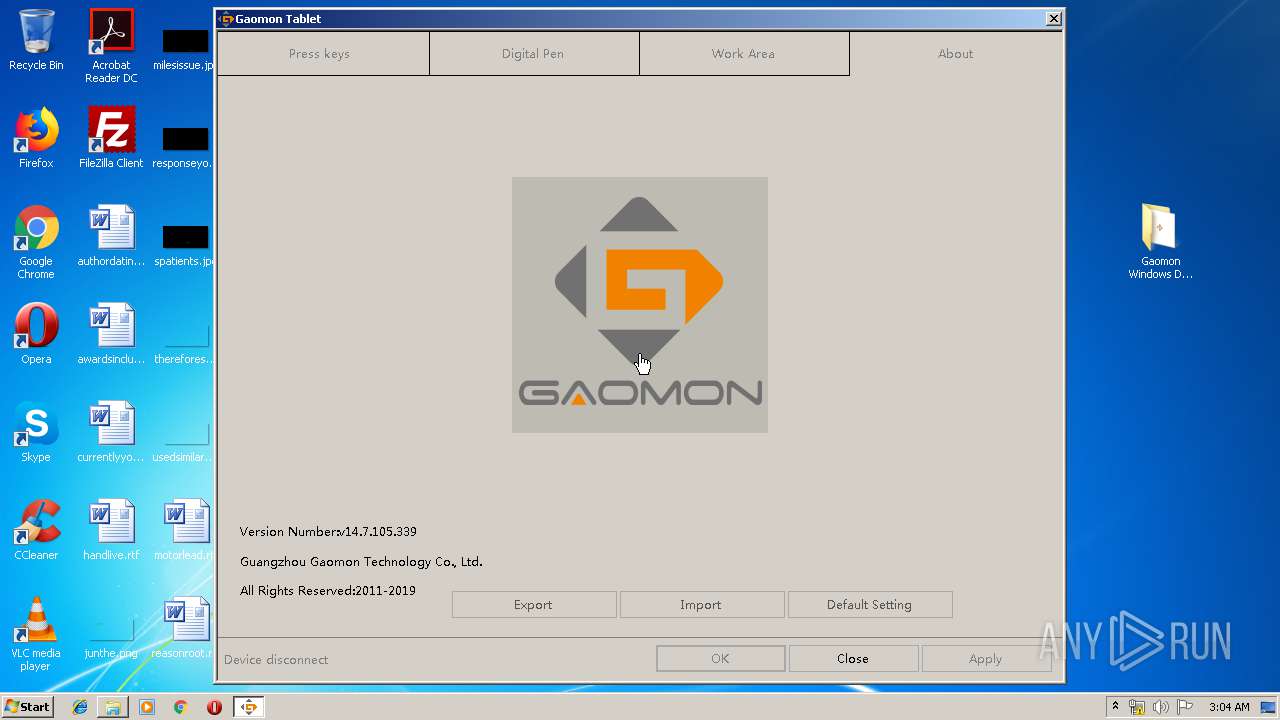Click the Export button

coord(533,604)
